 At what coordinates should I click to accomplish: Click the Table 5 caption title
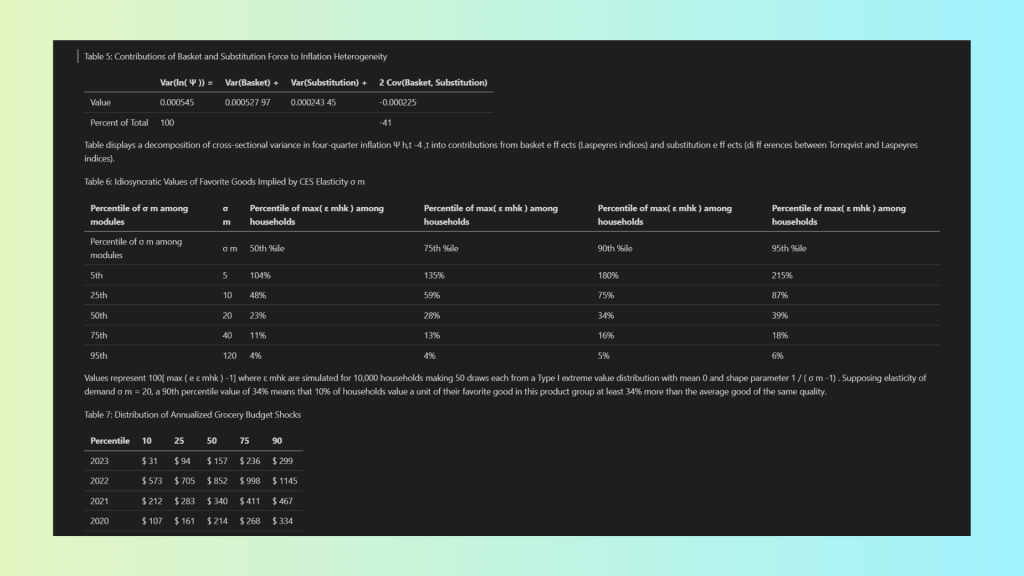click(235, 57)
